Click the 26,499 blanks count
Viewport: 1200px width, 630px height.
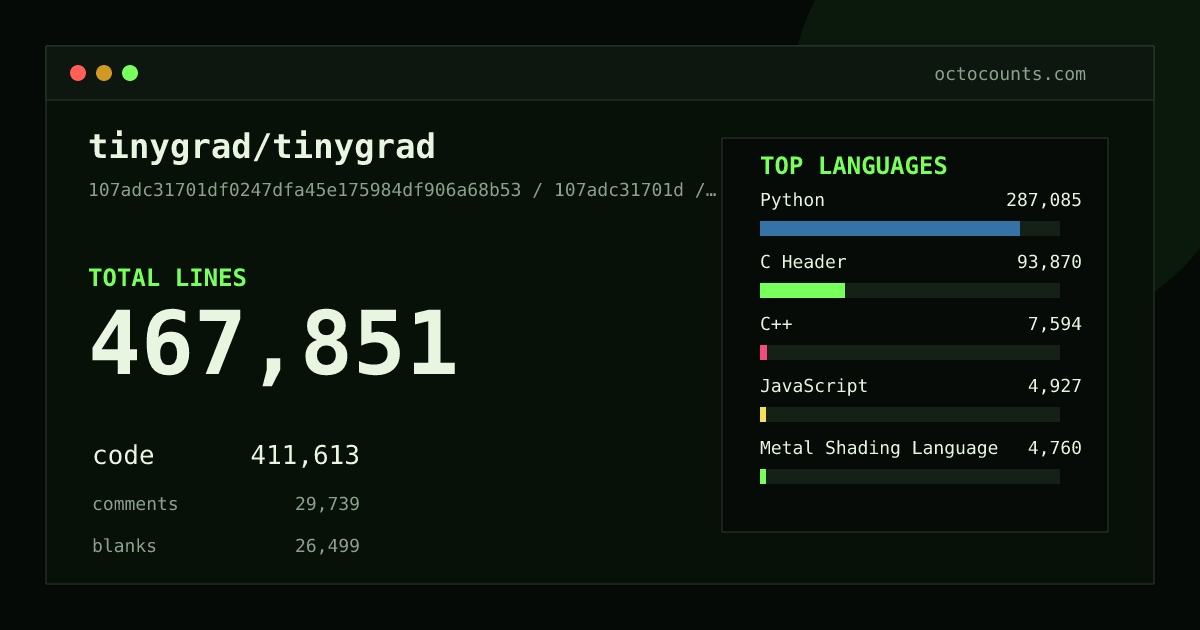(x=327, y=546)
